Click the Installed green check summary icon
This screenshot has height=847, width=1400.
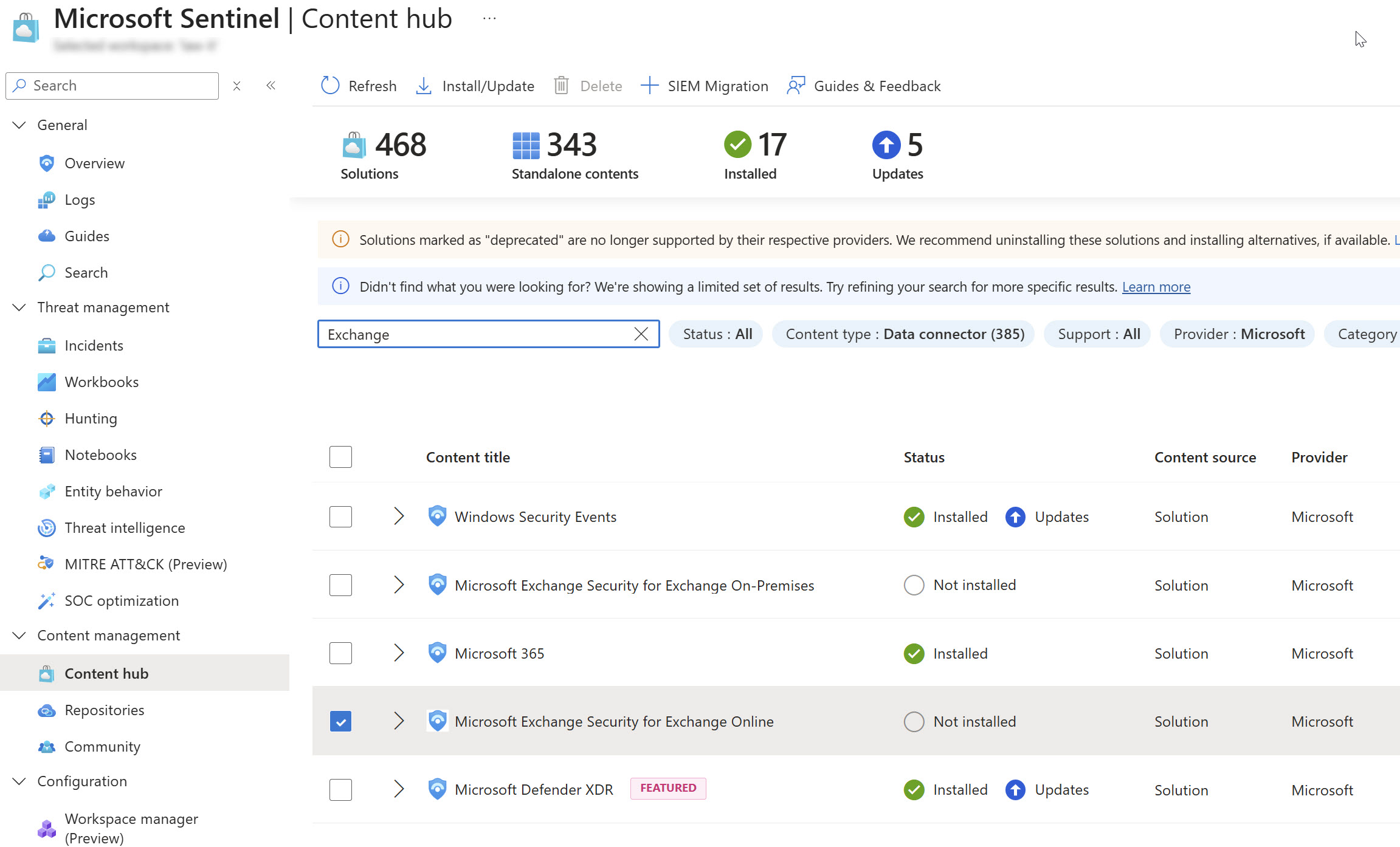[x=737, y=145]
